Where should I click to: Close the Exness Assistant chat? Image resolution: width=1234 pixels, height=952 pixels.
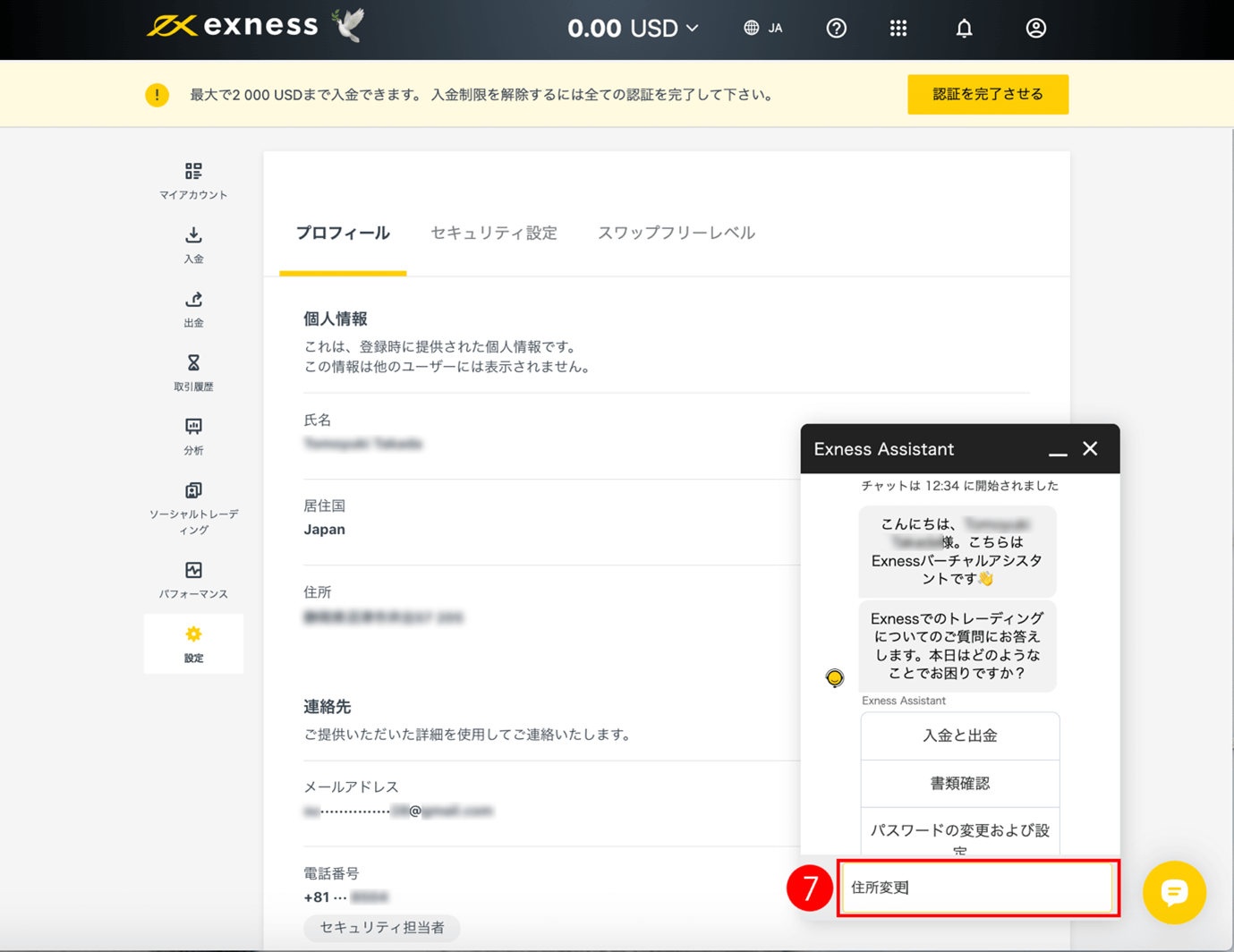point(1090,448)
